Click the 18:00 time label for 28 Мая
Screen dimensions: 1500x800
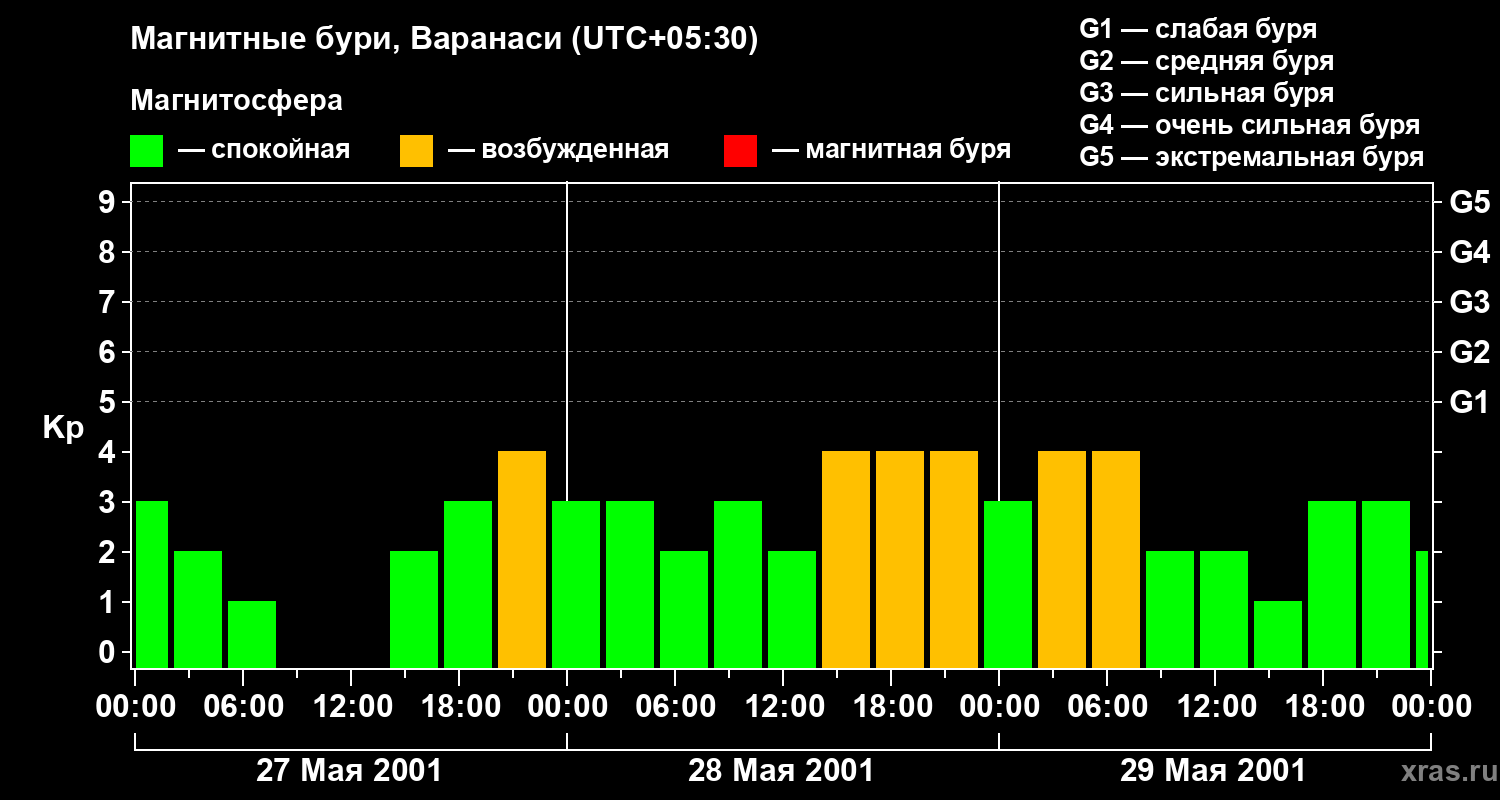(891, 706)
